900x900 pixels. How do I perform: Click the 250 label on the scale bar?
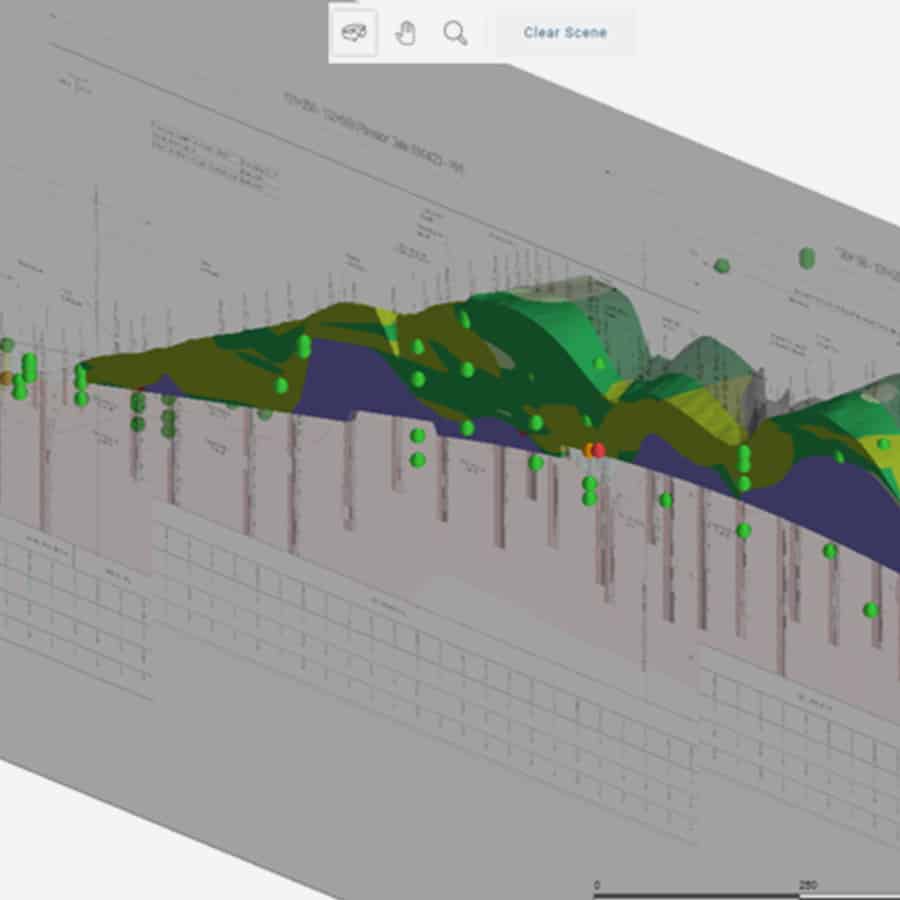[807, 885]
